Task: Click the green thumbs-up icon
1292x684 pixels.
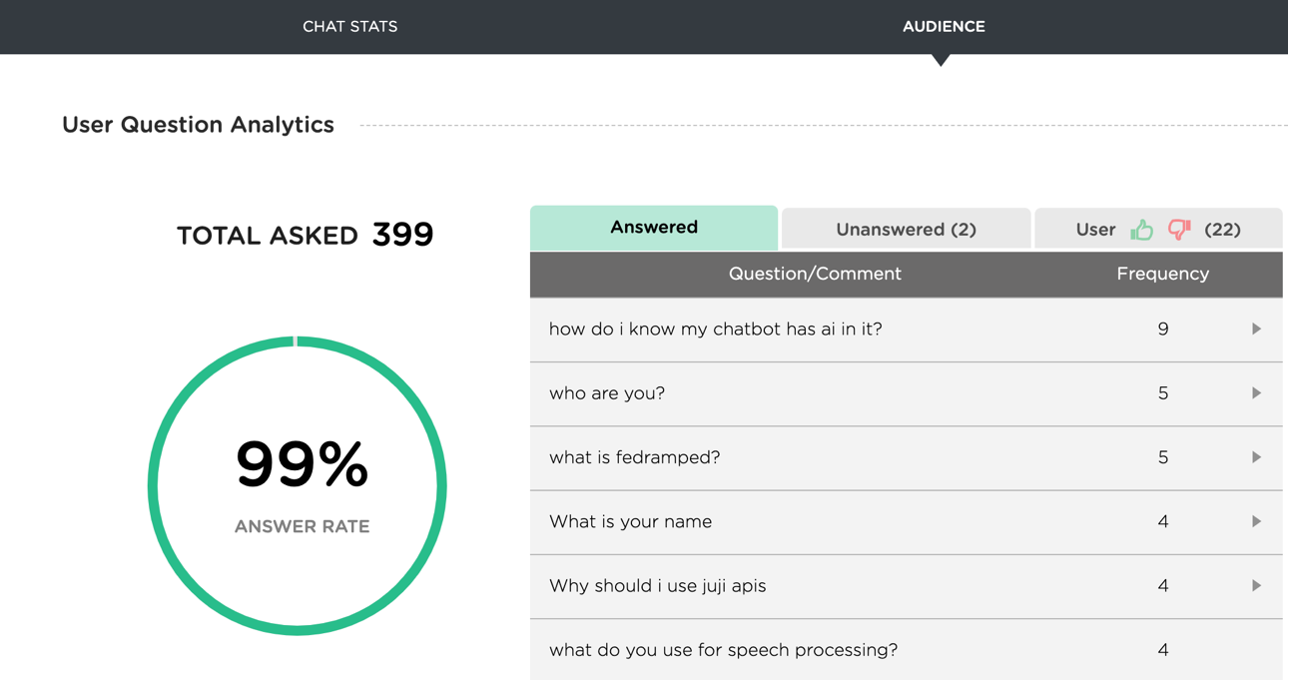Action: pos(1142,230)
